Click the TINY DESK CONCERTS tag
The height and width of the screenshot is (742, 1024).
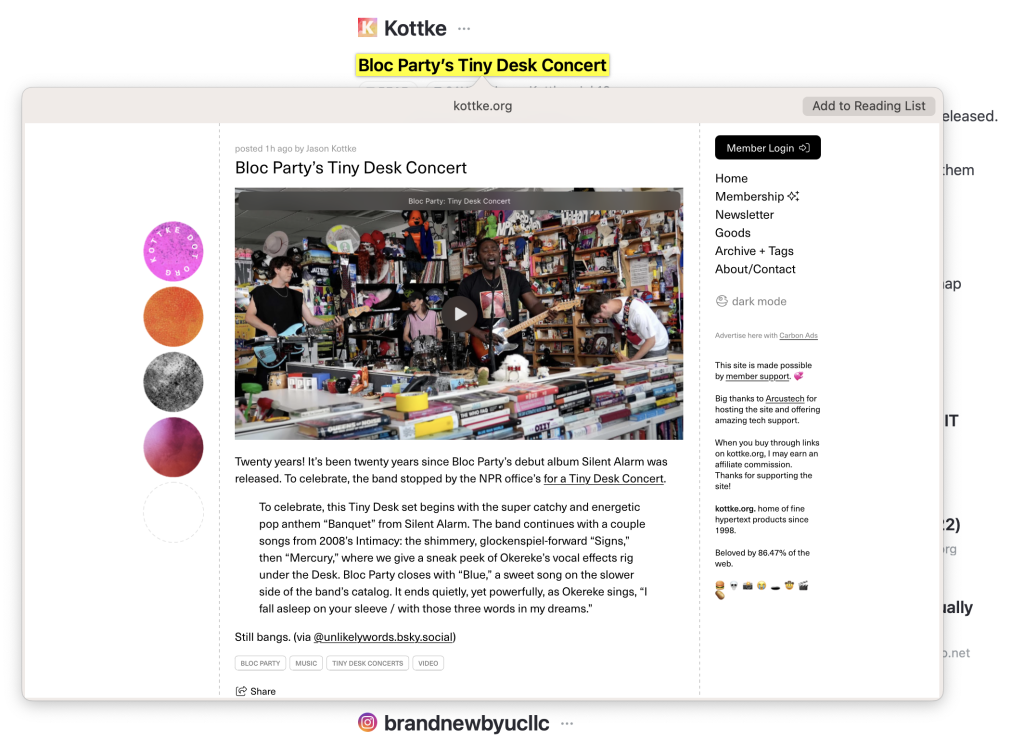click(367, 663)
